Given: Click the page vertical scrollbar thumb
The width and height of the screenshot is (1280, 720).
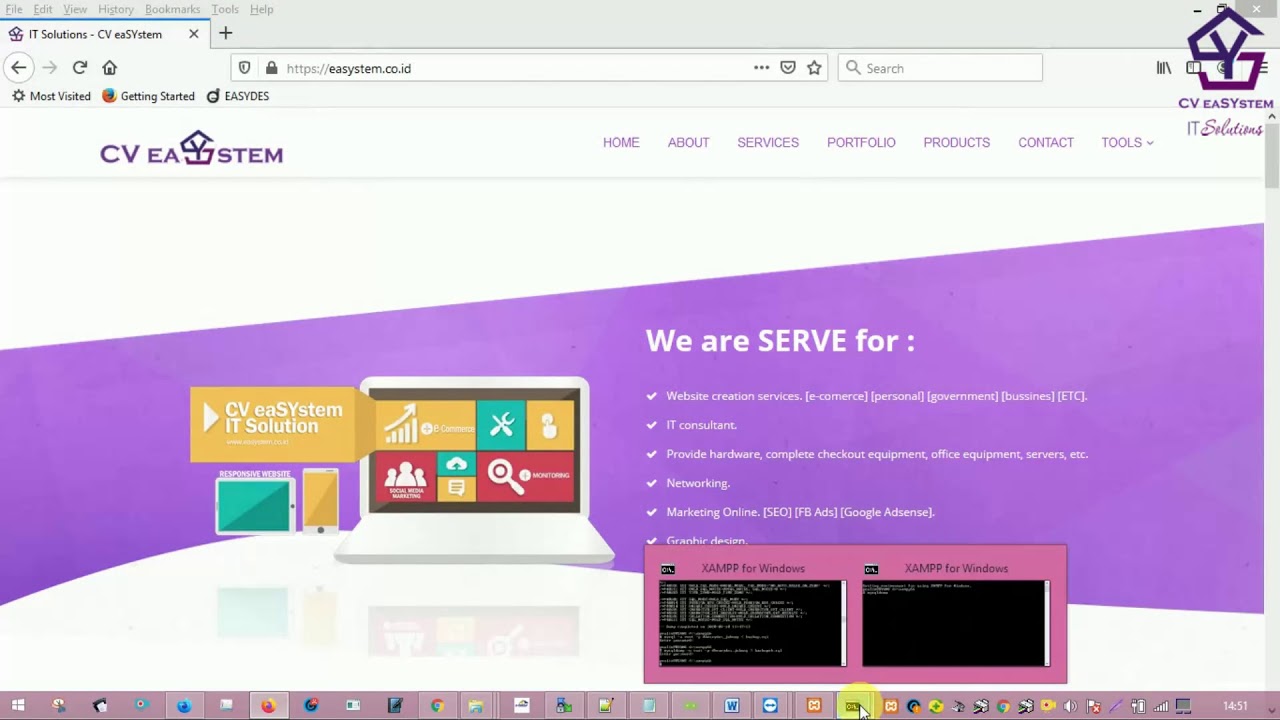Looking at the screenshot, I should click(x=1272, y=158).
